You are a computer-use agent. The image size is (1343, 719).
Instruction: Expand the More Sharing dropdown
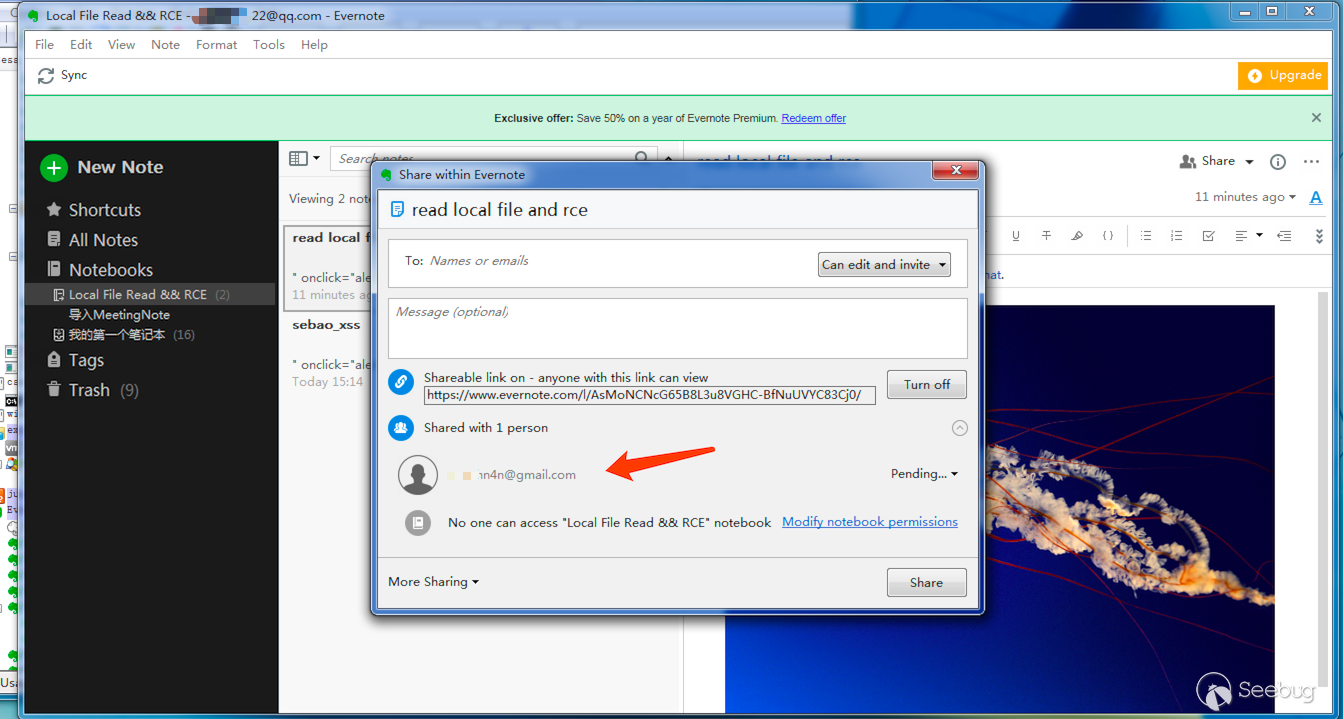[433, 582]
